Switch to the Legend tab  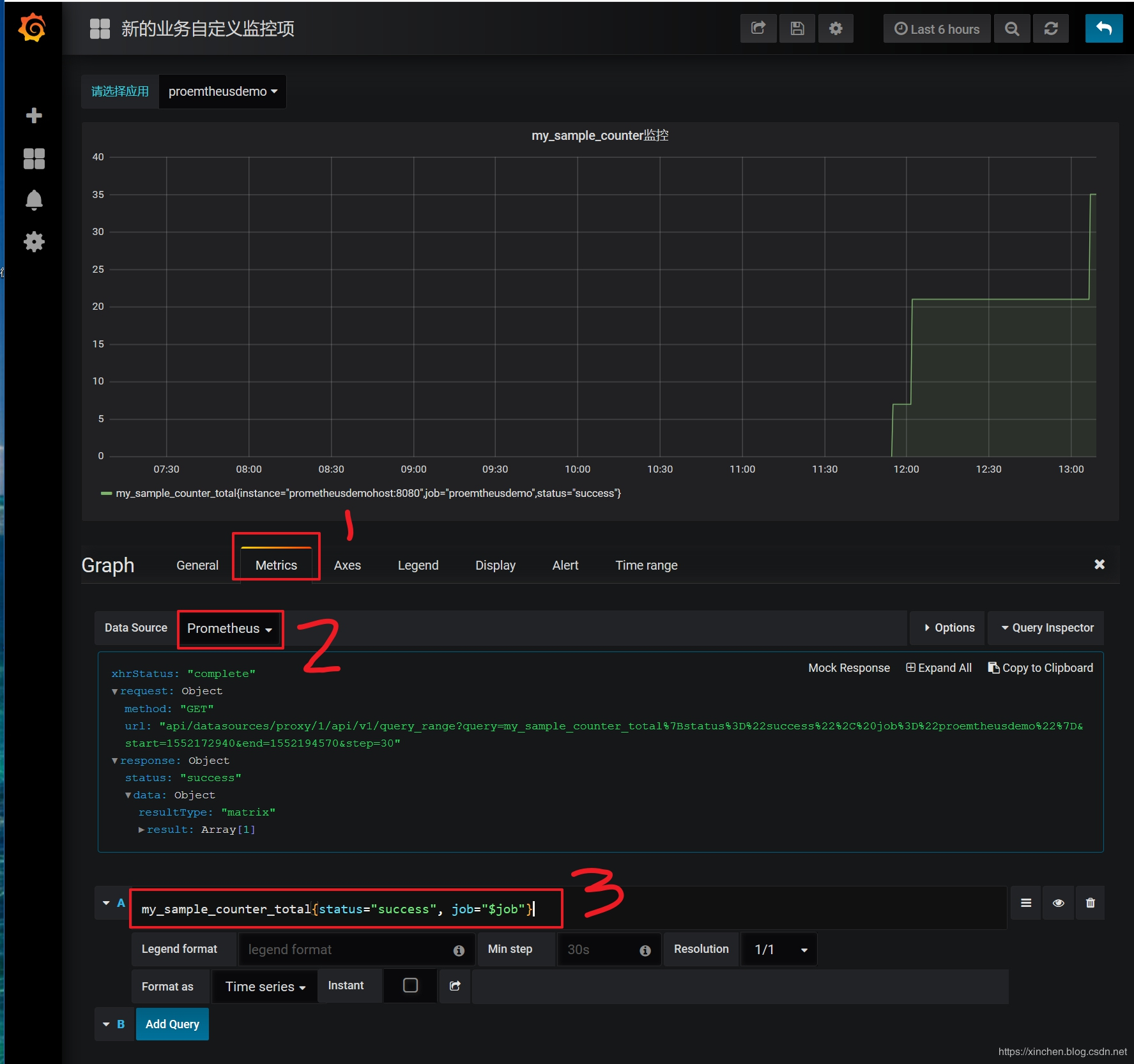(x=418, y=566)
